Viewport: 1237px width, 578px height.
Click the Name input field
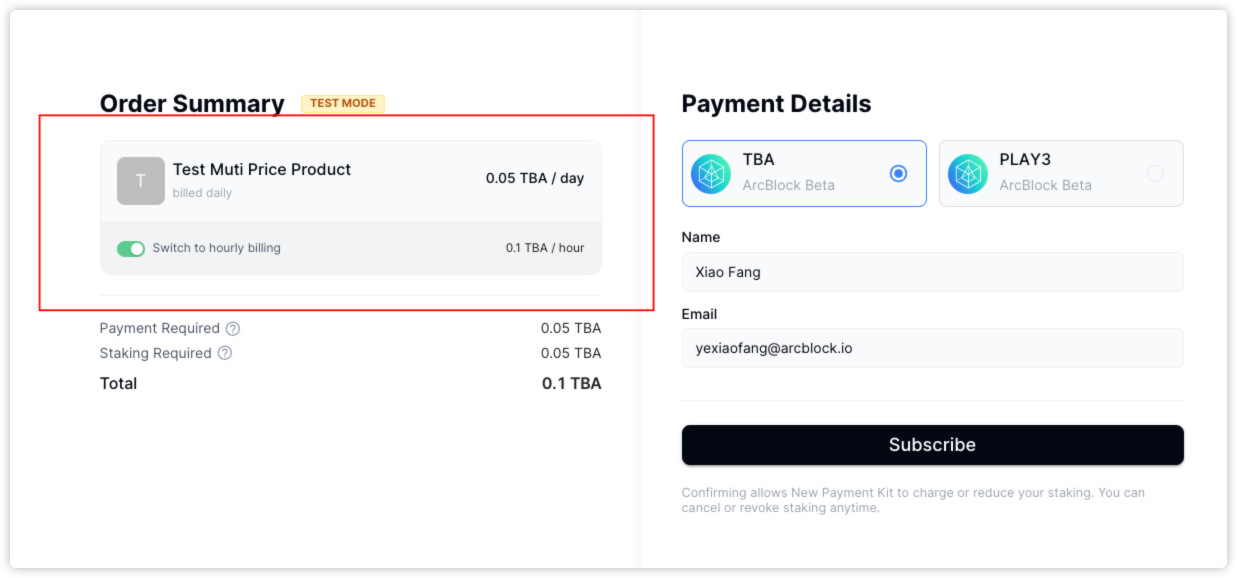pyautogui.click(x=932, y=272)
